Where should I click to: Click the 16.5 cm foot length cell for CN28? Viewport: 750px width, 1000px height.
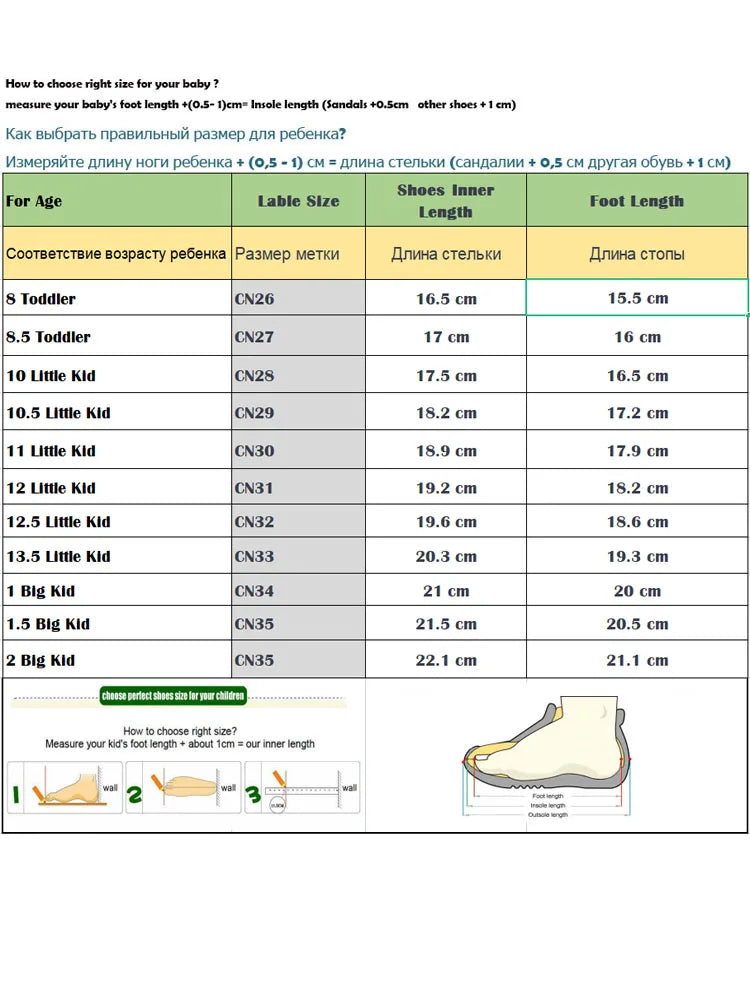click(637, 375)
